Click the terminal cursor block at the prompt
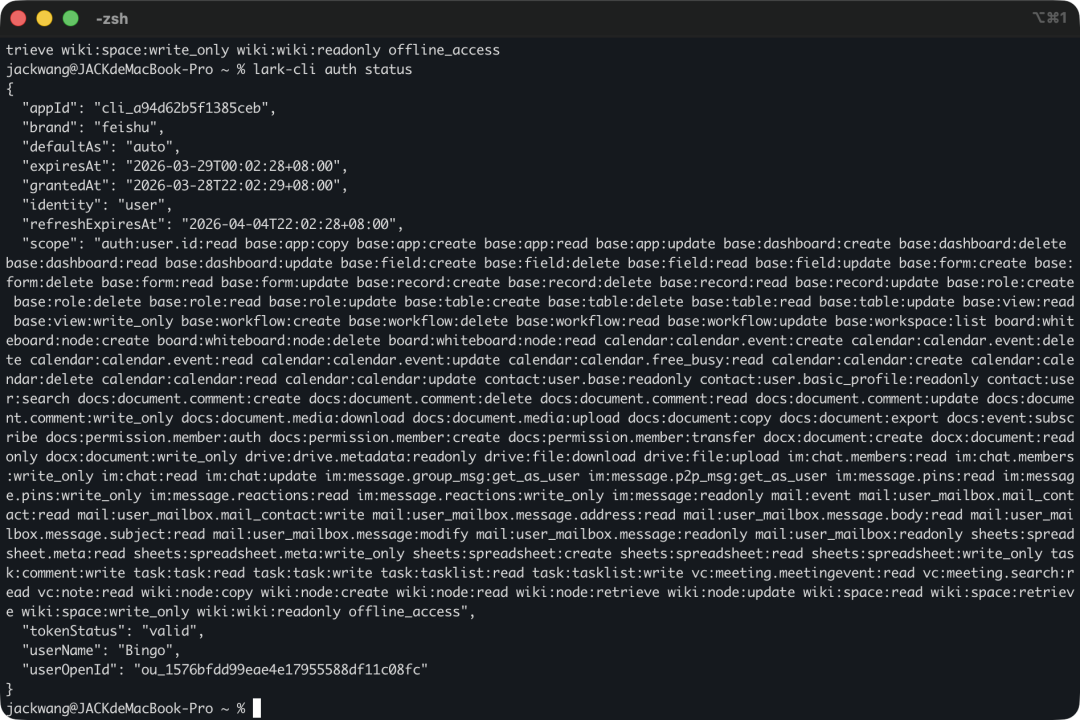Image resolution: width=1080 pixels, height=720 pixels. tap(257, 708)
